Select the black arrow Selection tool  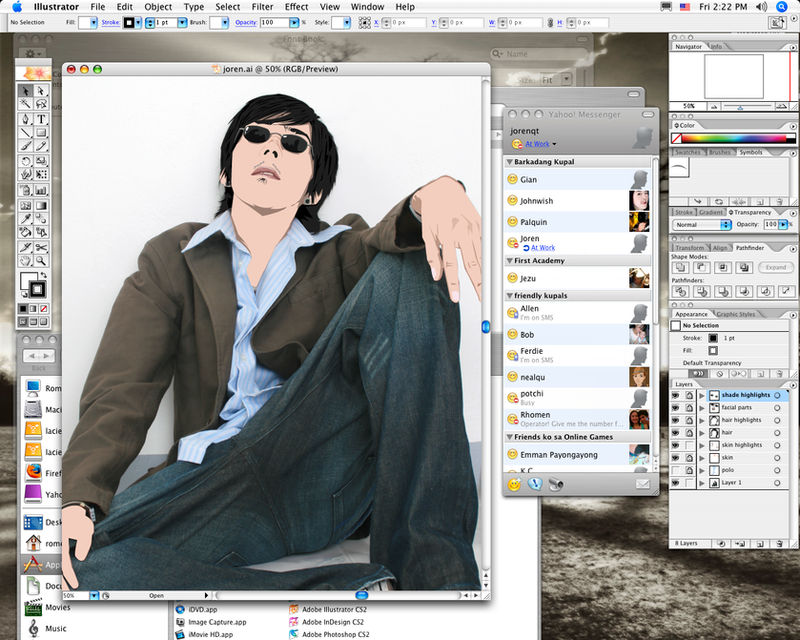point(26,91)
